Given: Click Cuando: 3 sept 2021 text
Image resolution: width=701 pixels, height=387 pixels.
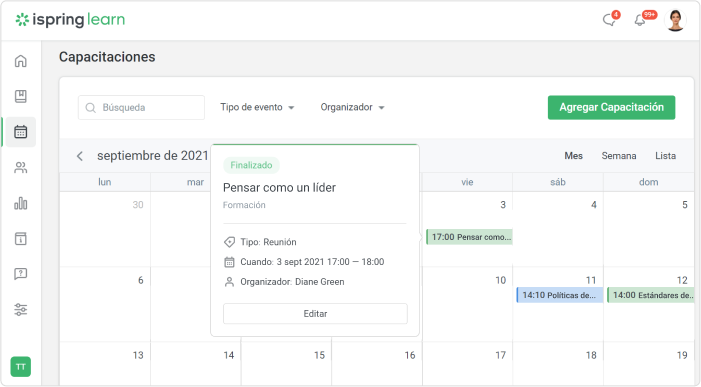Looking at the screenshot, I should point(312,262).
